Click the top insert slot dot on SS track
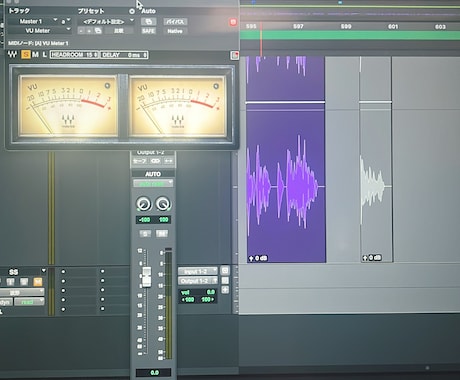460x380 pixels. [x=63, y=272]
